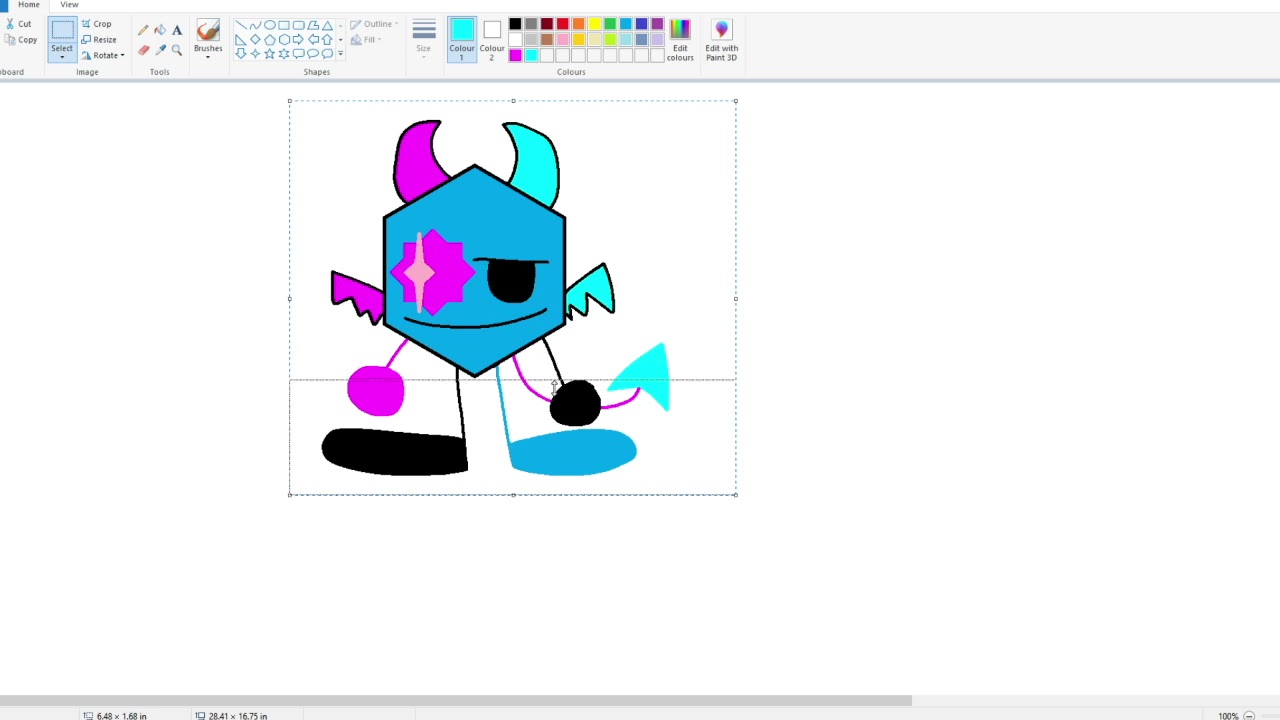Choose the Up arrow shape

[327, 40]
